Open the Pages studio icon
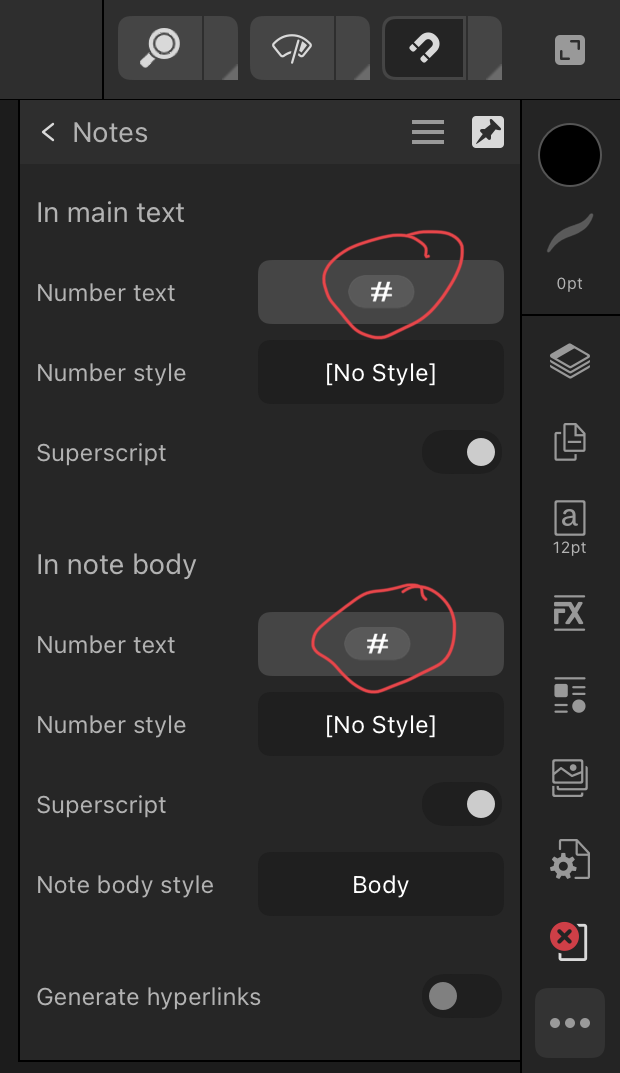The width and height of the screenshot is (620, 1073). (x=569, y=441)
